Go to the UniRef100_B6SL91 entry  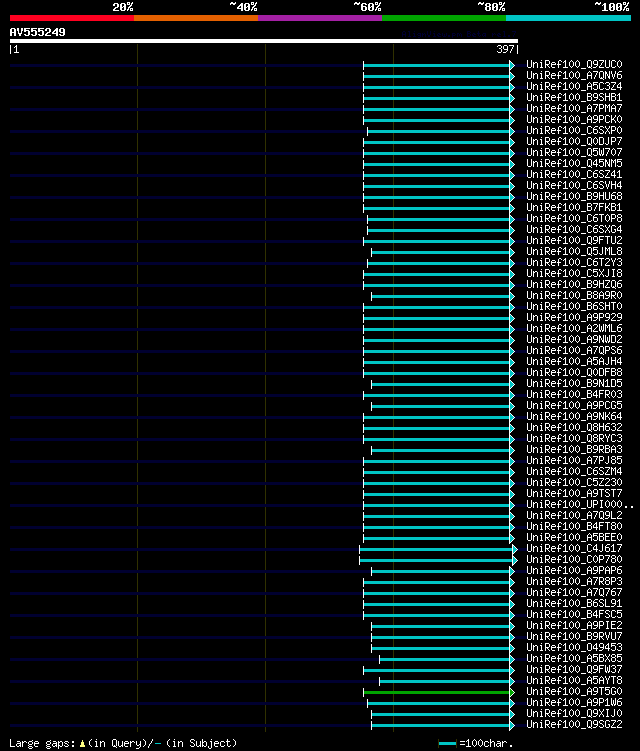click(574, 604)
